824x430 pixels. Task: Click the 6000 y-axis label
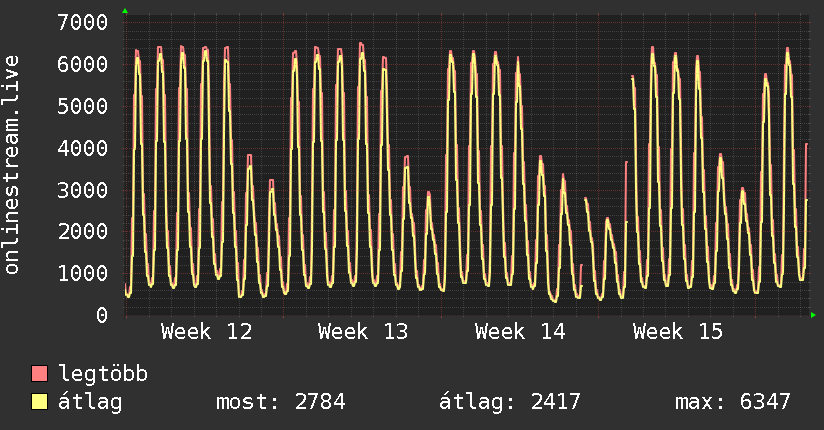click(x=83, y=65)
